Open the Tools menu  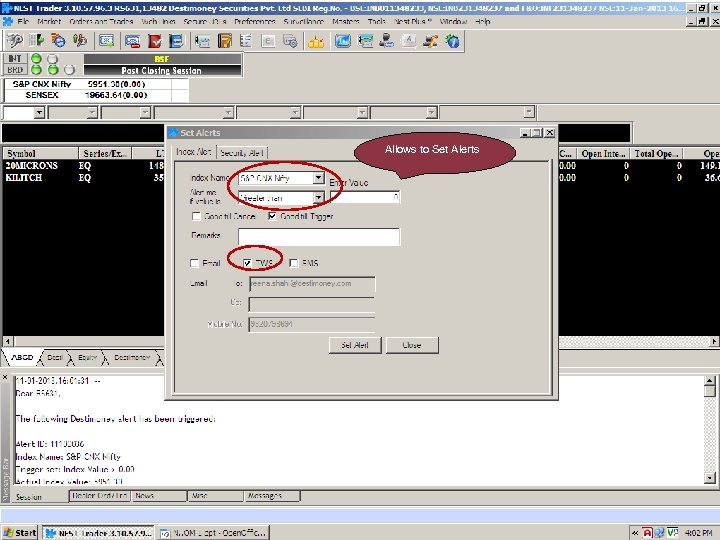coord(377,21)
